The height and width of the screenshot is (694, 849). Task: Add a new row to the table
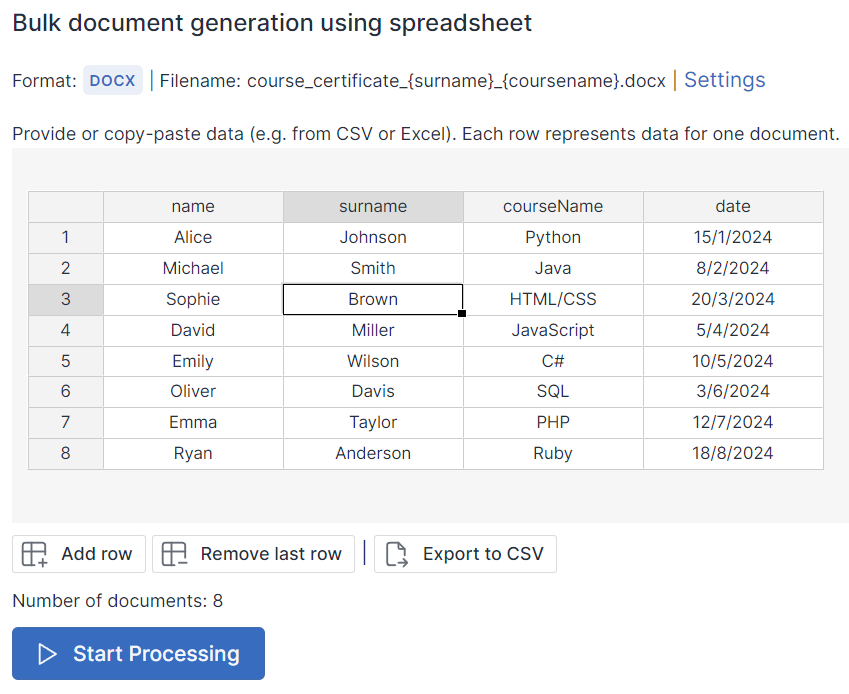78,553
